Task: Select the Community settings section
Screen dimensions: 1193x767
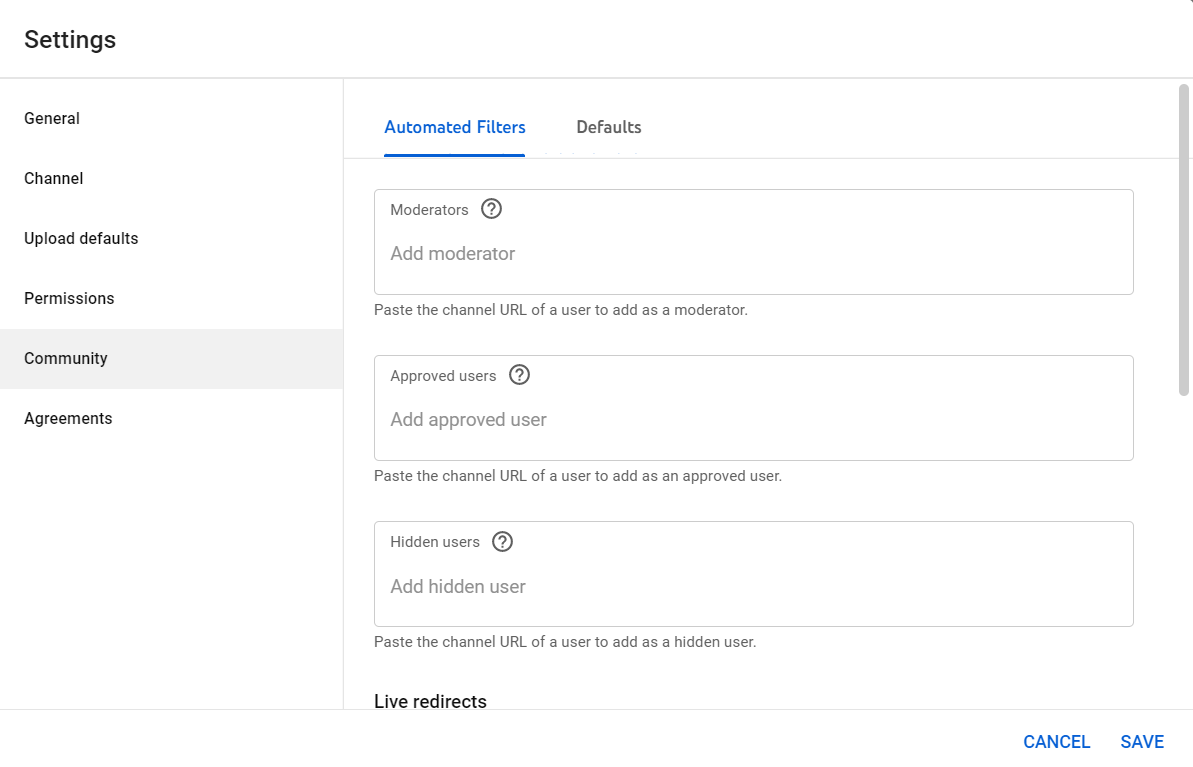Action: pos(171,359)
